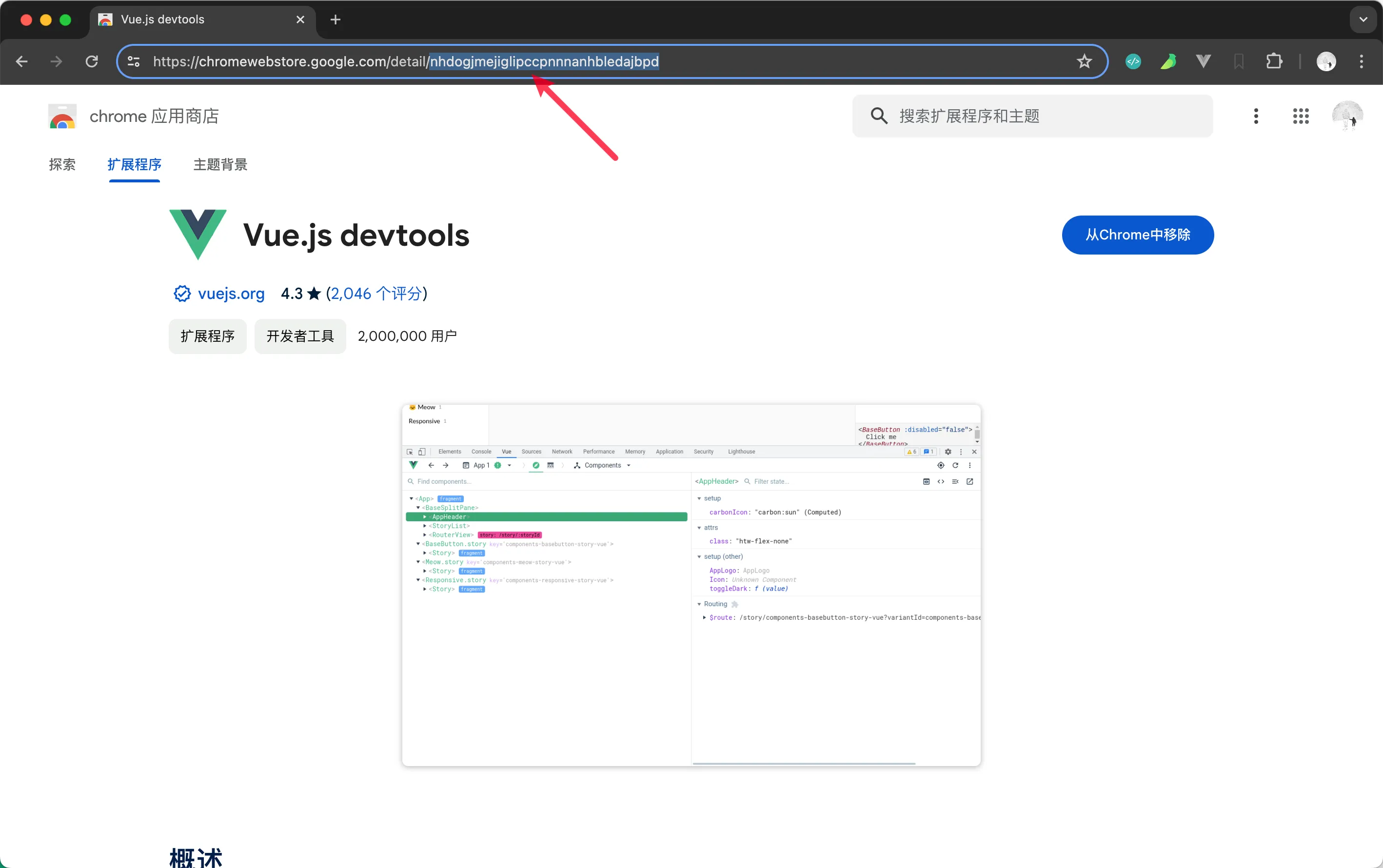Expand the tab search chevron
The height and width of the screenshot is (868, 1383).
click(1363, 20)
